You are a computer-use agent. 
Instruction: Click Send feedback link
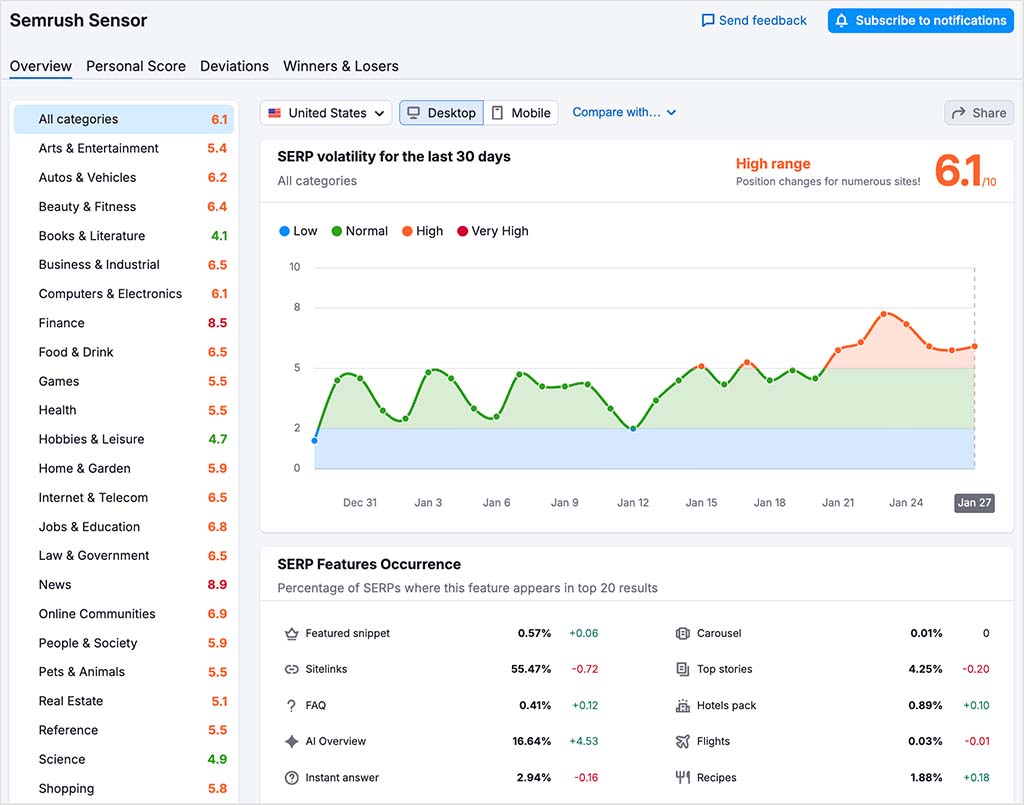[x=754, y=21]
